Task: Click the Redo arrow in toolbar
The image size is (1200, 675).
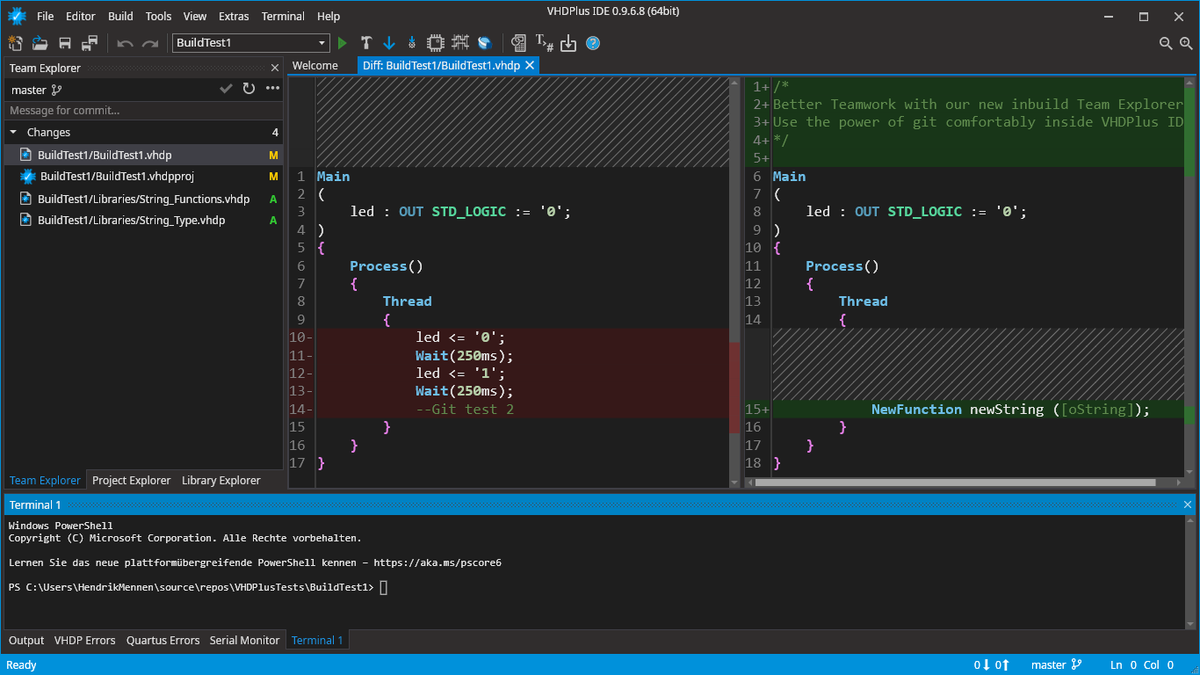Action: [150, 43]
